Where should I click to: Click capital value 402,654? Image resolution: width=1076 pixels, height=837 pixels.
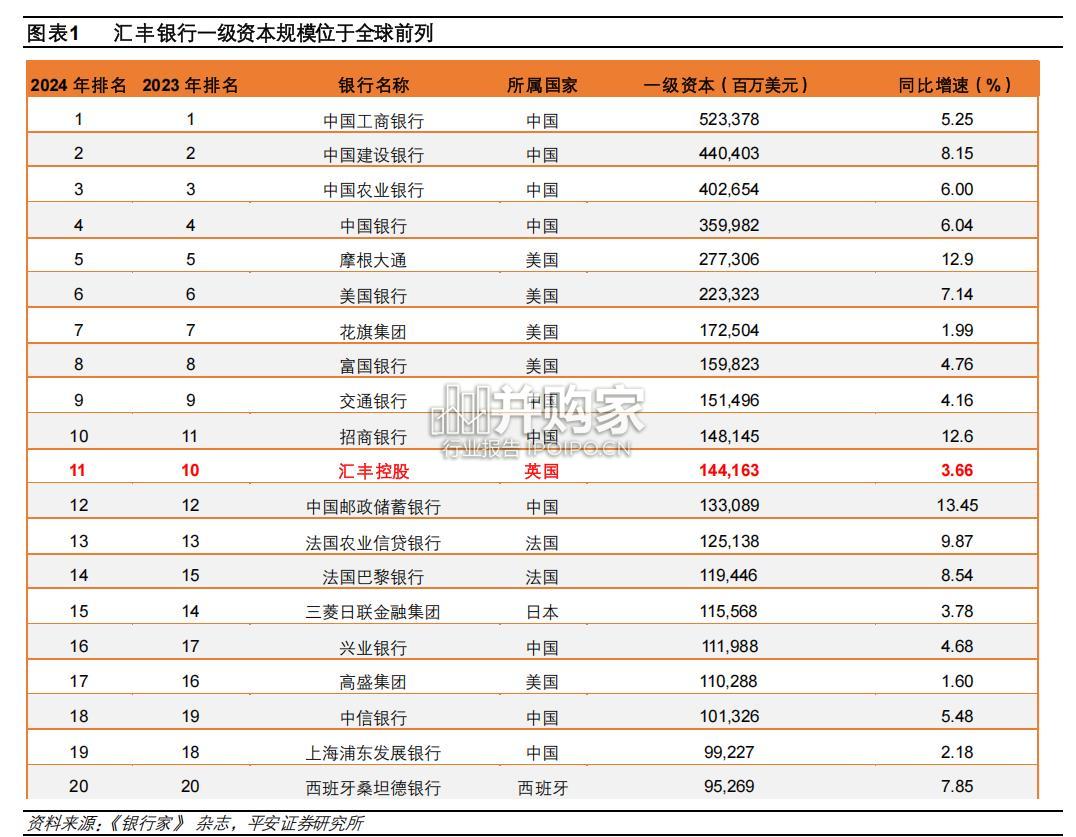point(729,189)
